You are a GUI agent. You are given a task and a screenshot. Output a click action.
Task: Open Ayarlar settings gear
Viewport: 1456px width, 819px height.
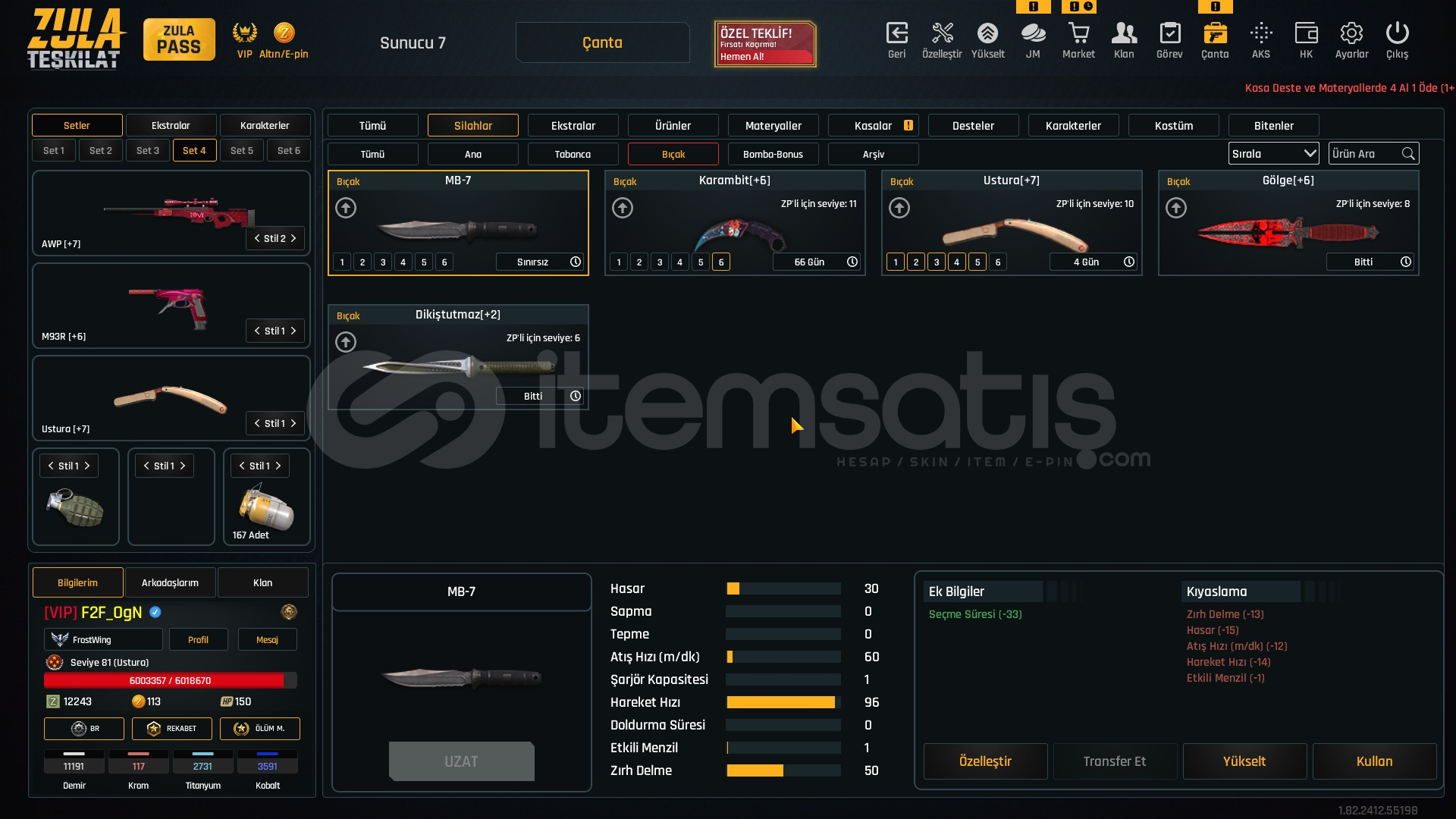coord(1351,34)
